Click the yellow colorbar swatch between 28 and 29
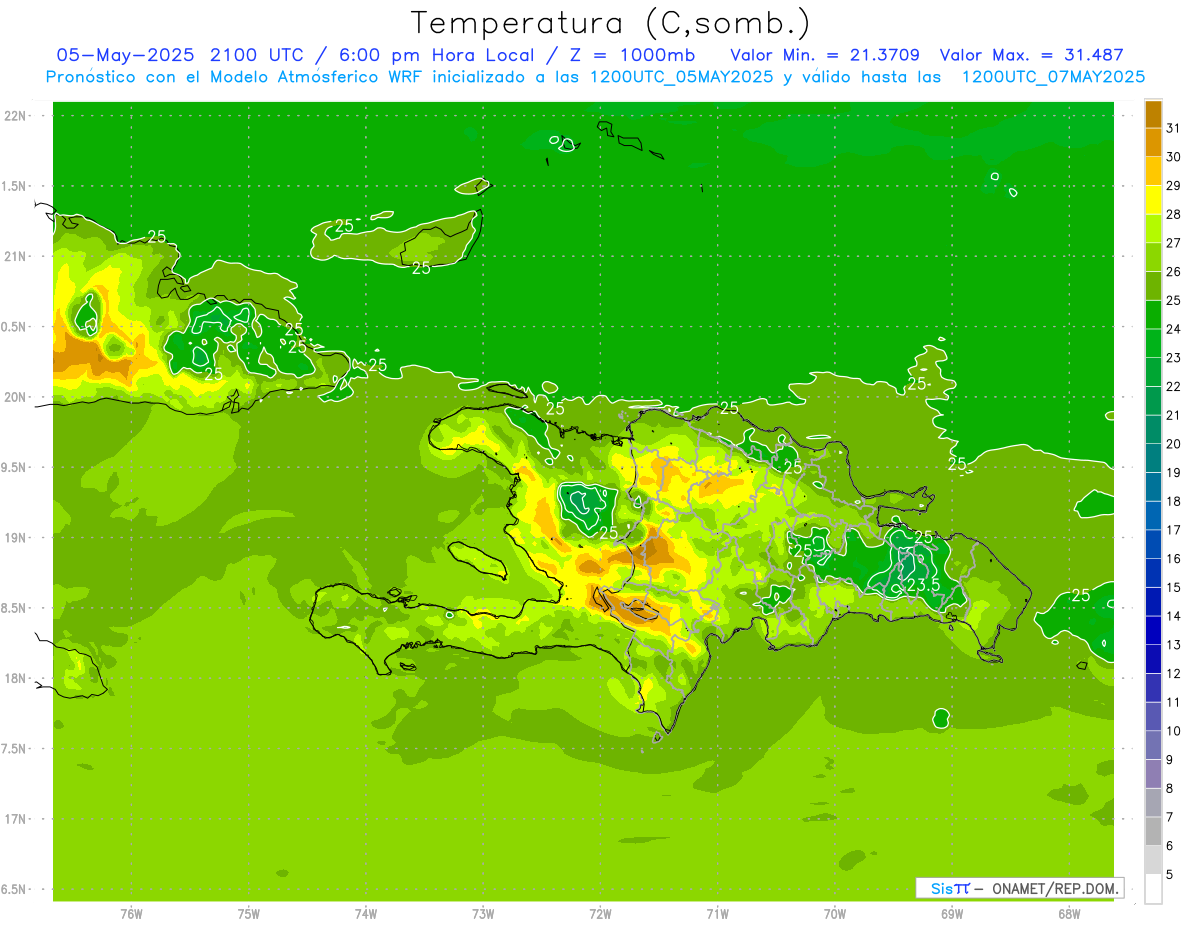Image resolution: width=1200 pixels, height=927 pixels. point(1153,200)
